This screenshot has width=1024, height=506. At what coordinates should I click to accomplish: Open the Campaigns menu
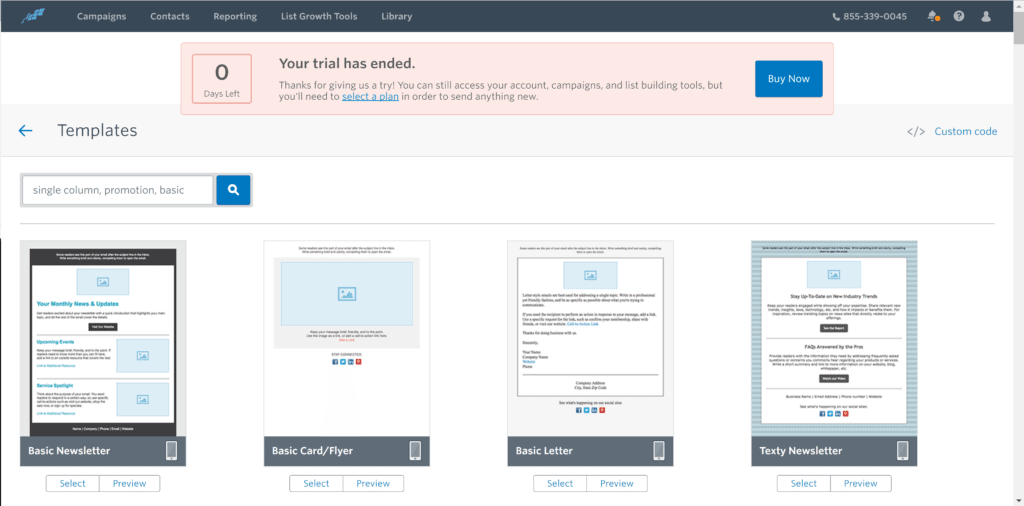coord(101,16)
